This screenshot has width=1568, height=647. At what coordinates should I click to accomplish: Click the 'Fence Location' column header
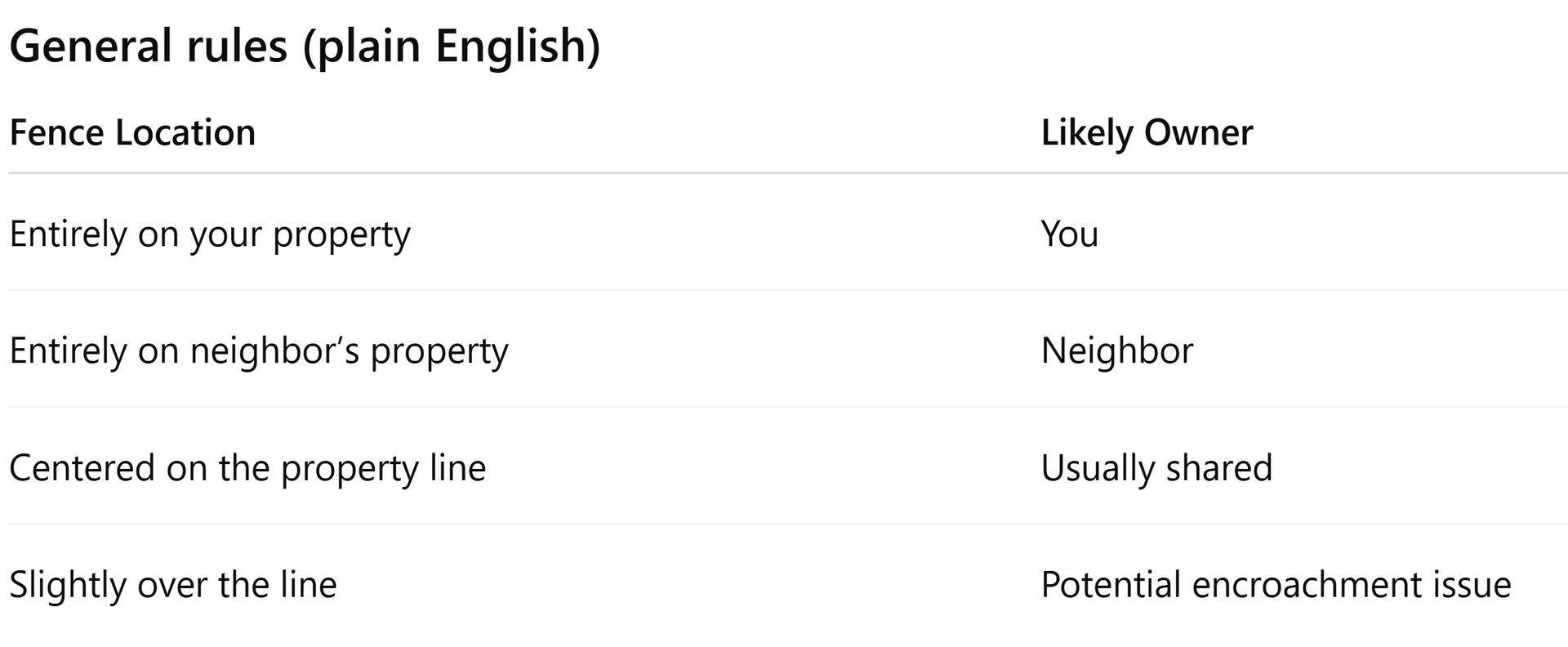coord(132,133)
